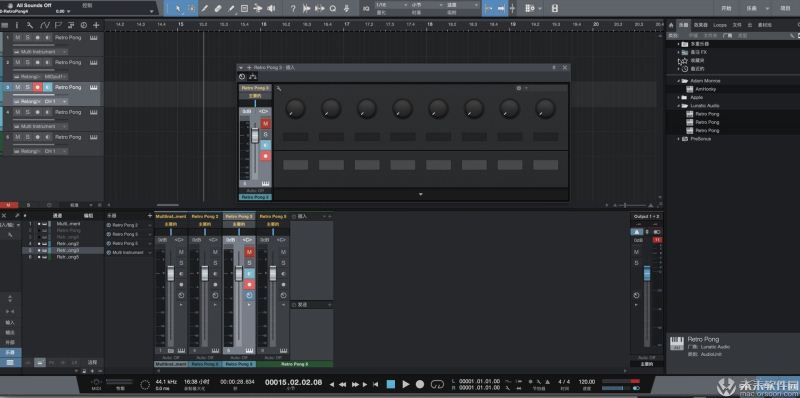Show automation curve icon above tracks
Viewport: 800px width, 398px height.
coord(44,24)
